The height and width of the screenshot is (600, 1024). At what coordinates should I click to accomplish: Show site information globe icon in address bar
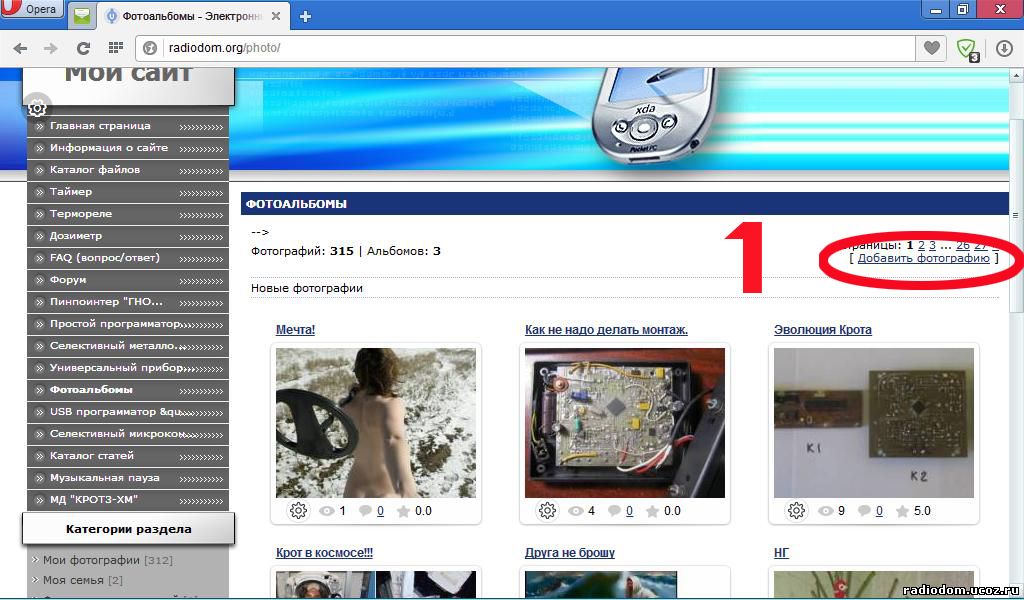pos(150,48)
